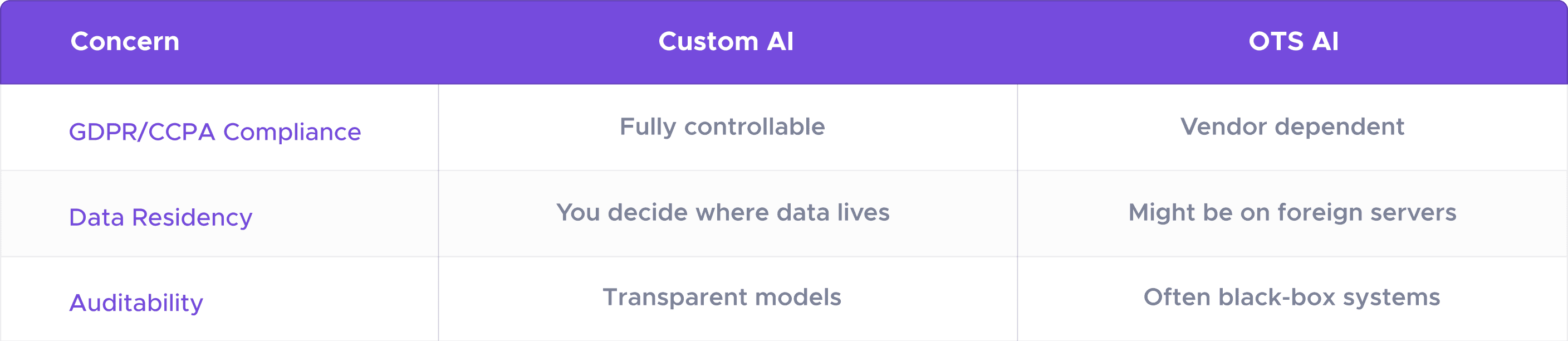Click the word Transparent in last row

[674, 298]
